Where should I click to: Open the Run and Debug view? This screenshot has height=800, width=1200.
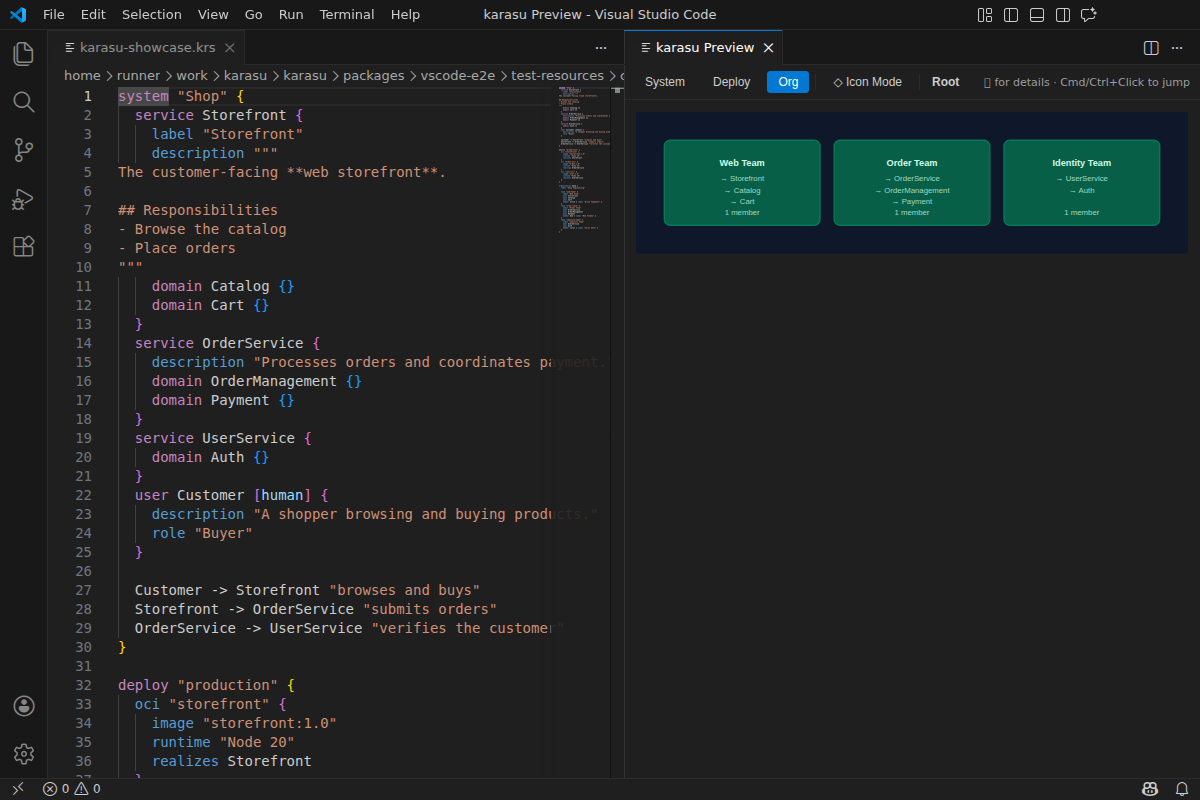24,198
